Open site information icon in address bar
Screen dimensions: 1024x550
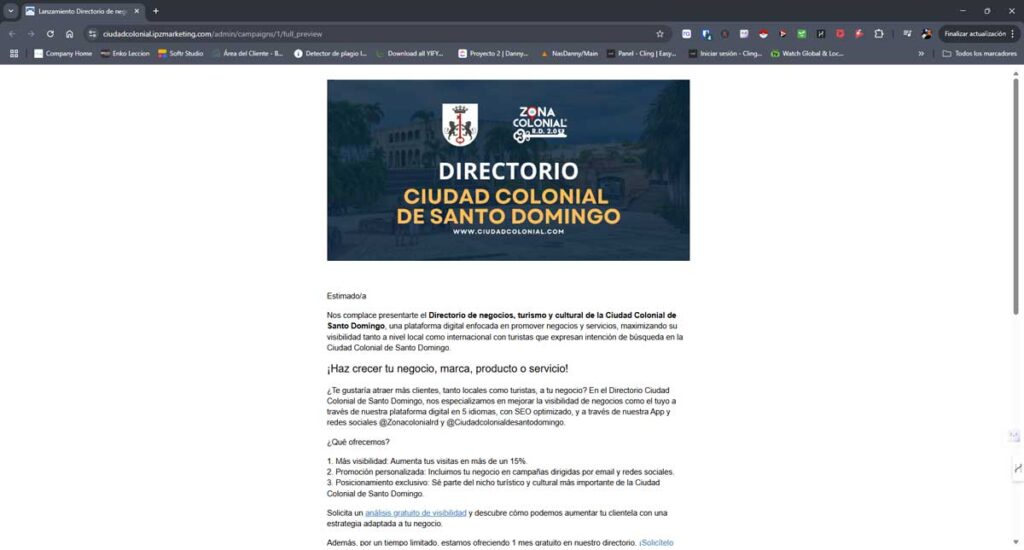click(x=92, y=34)
